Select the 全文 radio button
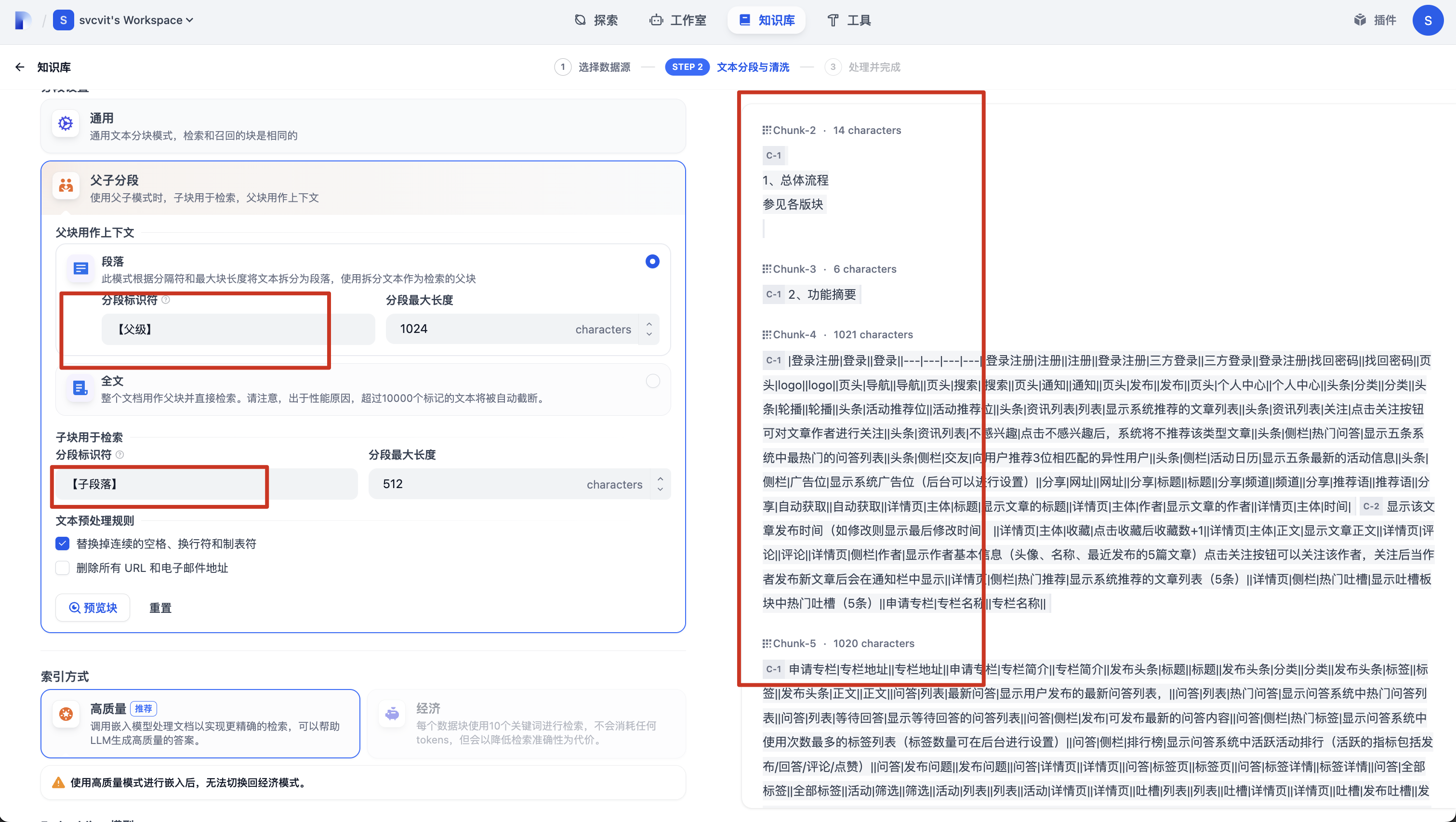Screen dimensions: 1456x822 (x=652, y=382)
